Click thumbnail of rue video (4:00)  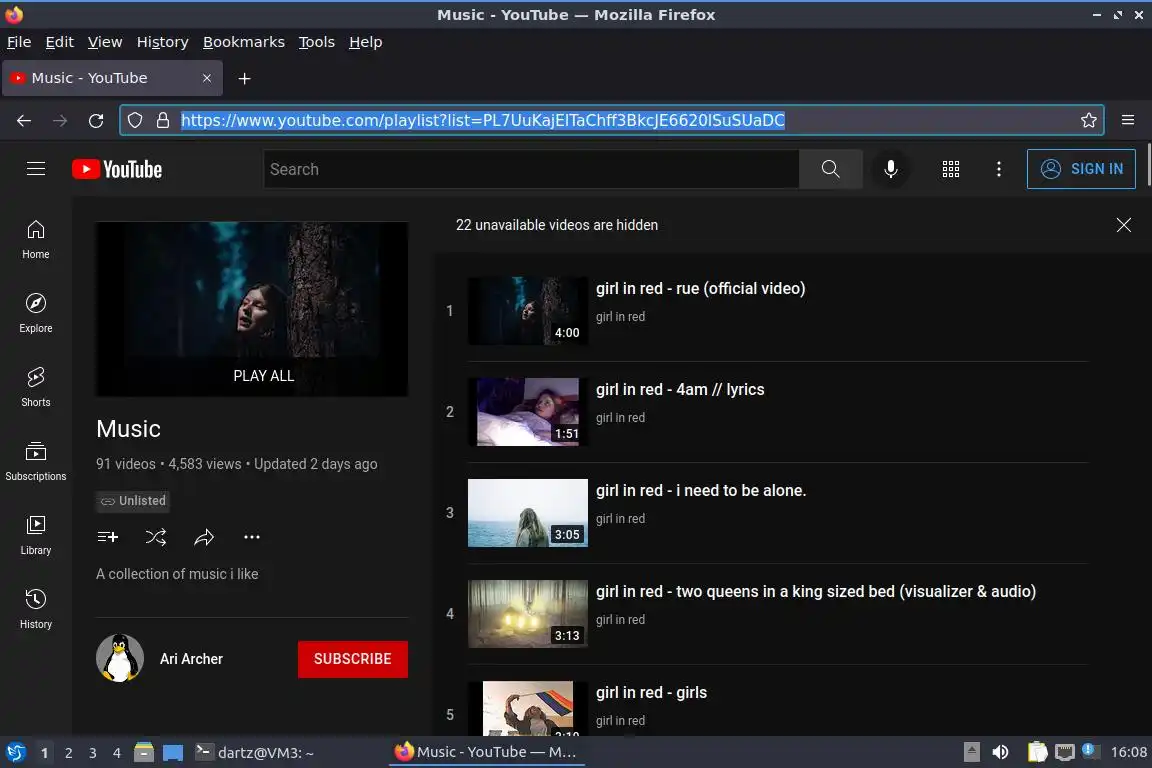[528, 311]
